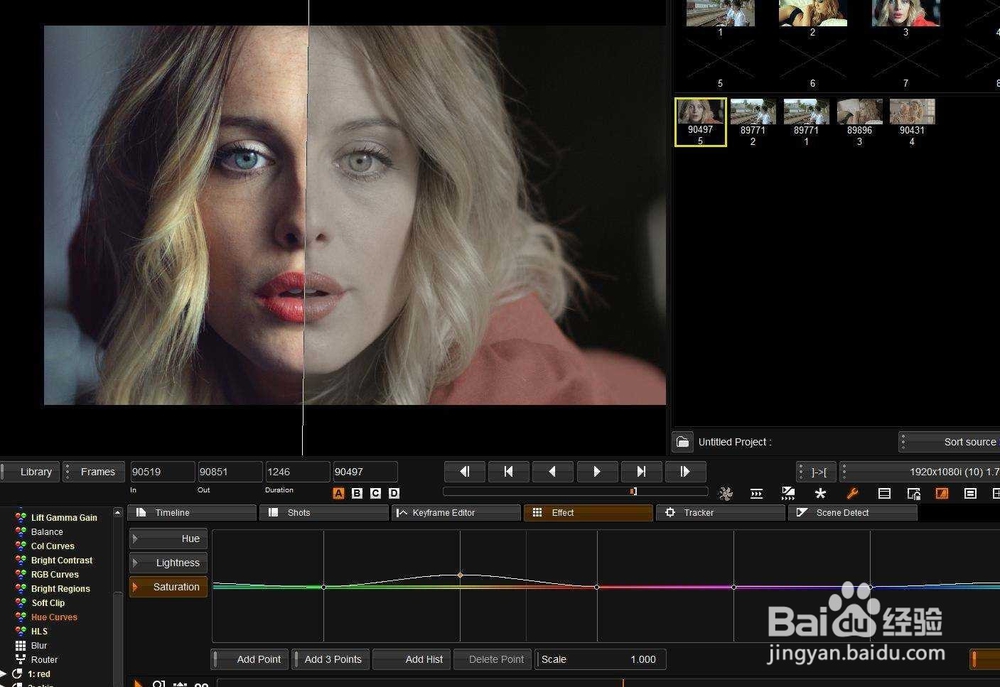Play the shot forward
This screenshot has width=1000, height=687.
coord(597,471)
